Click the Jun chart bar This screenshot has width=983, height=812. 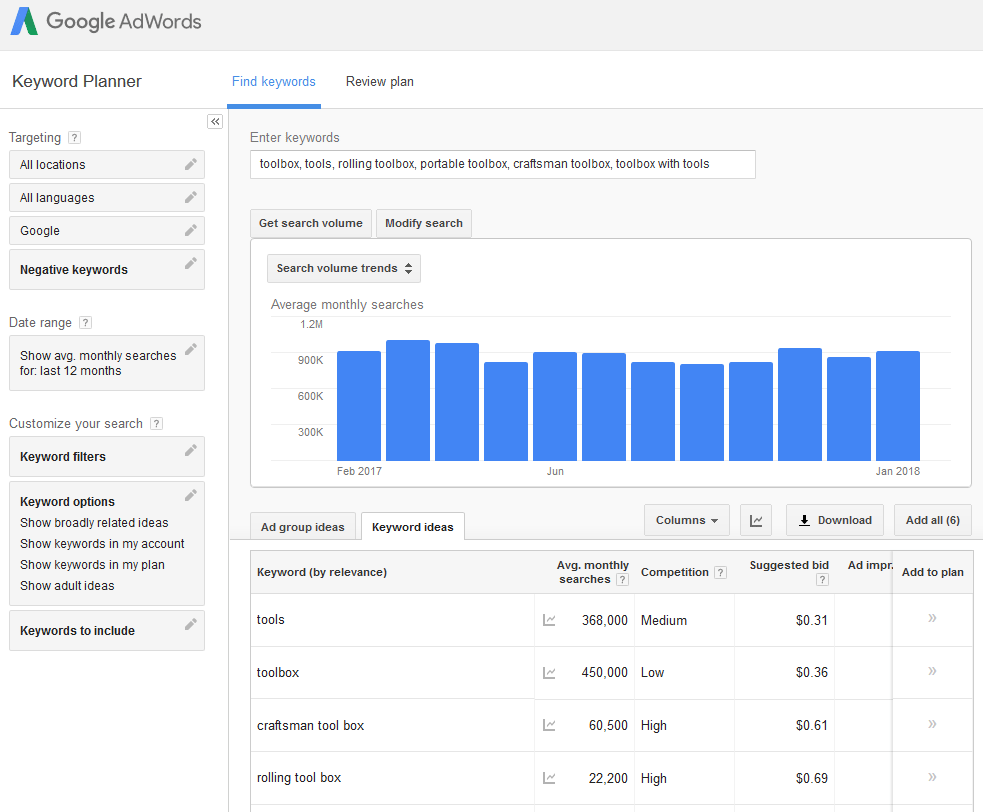(555, 406)
